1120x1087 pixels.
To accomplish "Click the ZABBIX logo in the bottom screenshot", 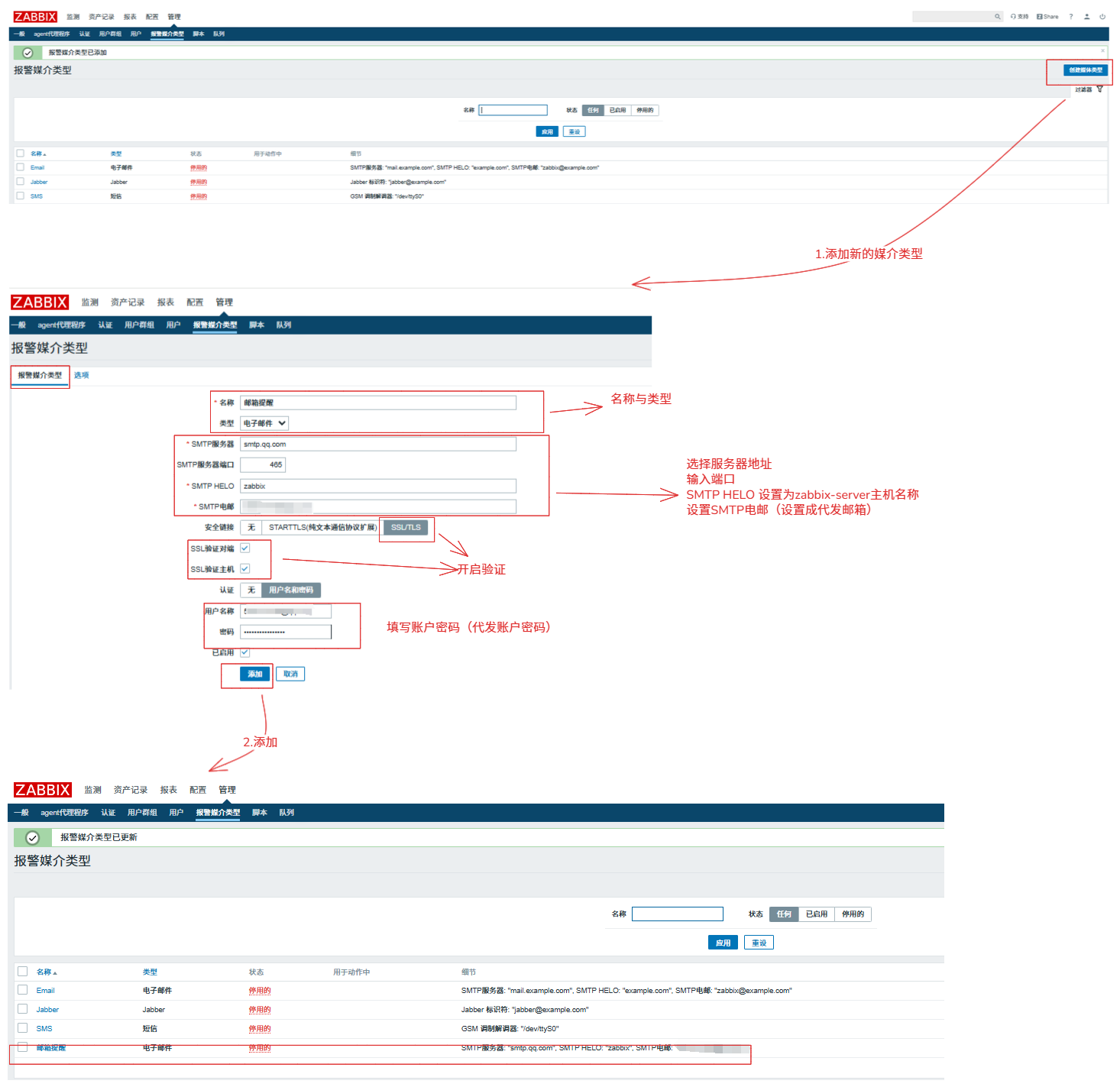I will point(43,790).
